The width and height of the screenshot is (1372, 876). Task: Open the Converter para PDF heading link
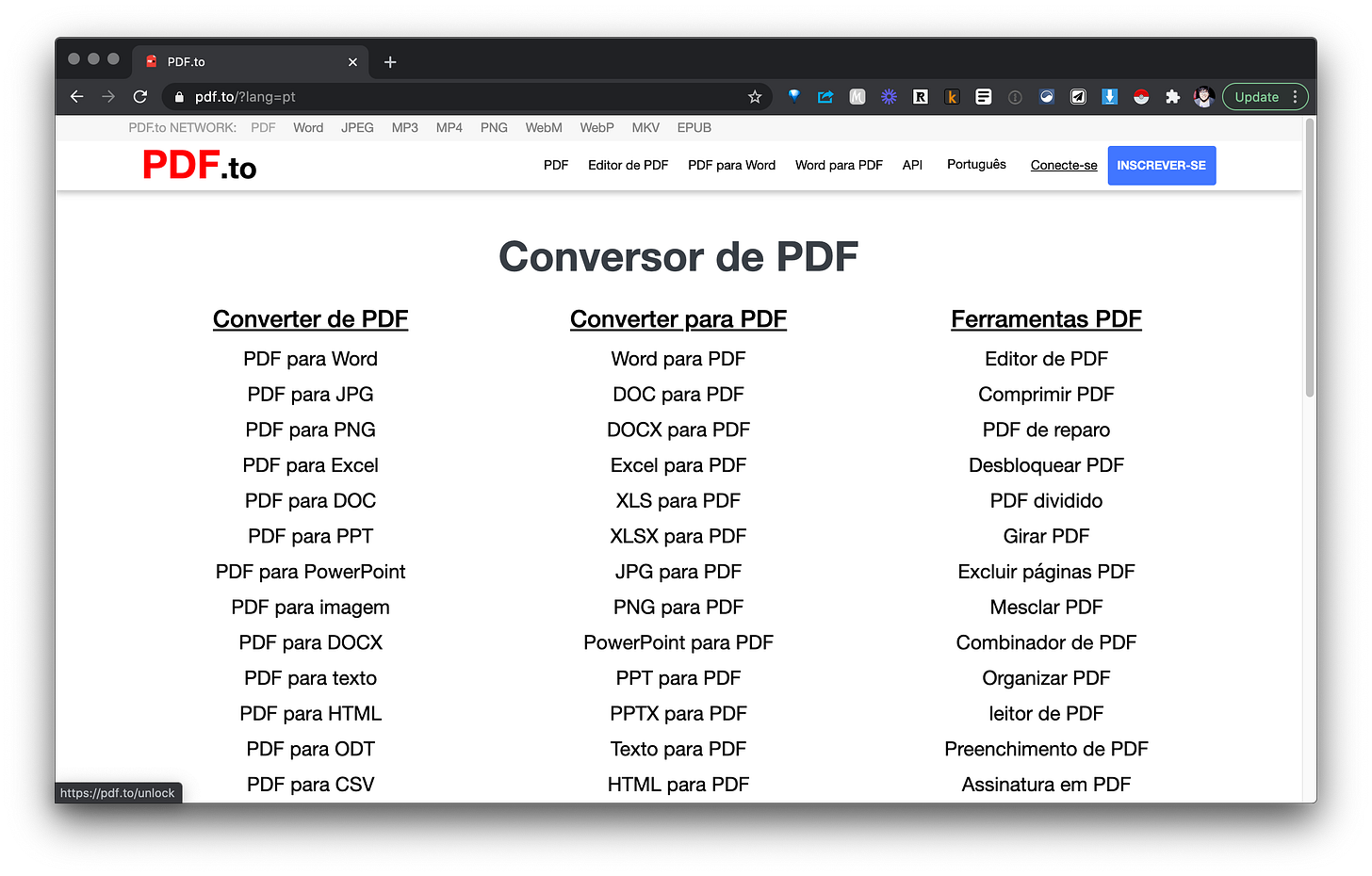678,319
